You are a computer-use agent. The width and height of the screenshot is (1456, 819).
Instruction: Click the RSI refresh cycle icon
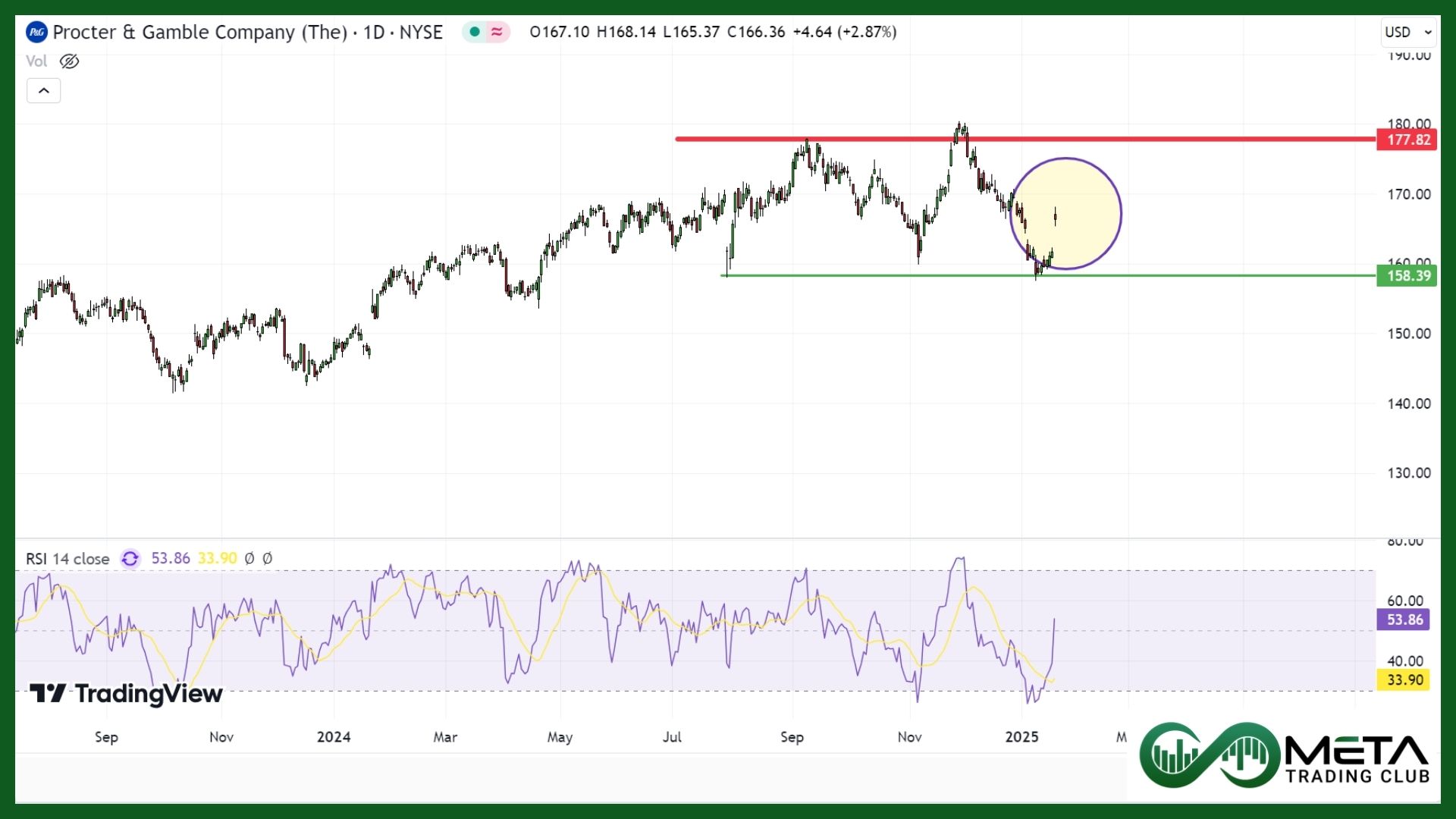[130, 559]
